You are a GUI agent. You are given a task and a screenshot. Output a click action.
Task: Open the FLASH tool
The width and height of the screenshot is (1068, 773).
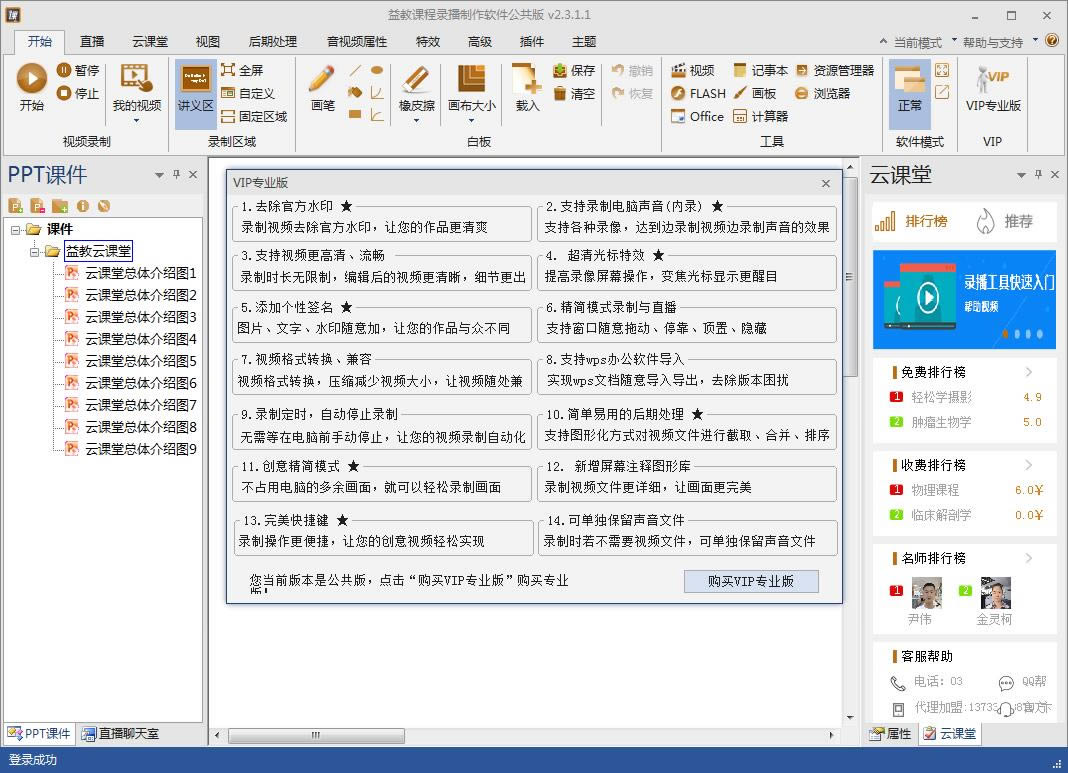click(x=698, y=93)
